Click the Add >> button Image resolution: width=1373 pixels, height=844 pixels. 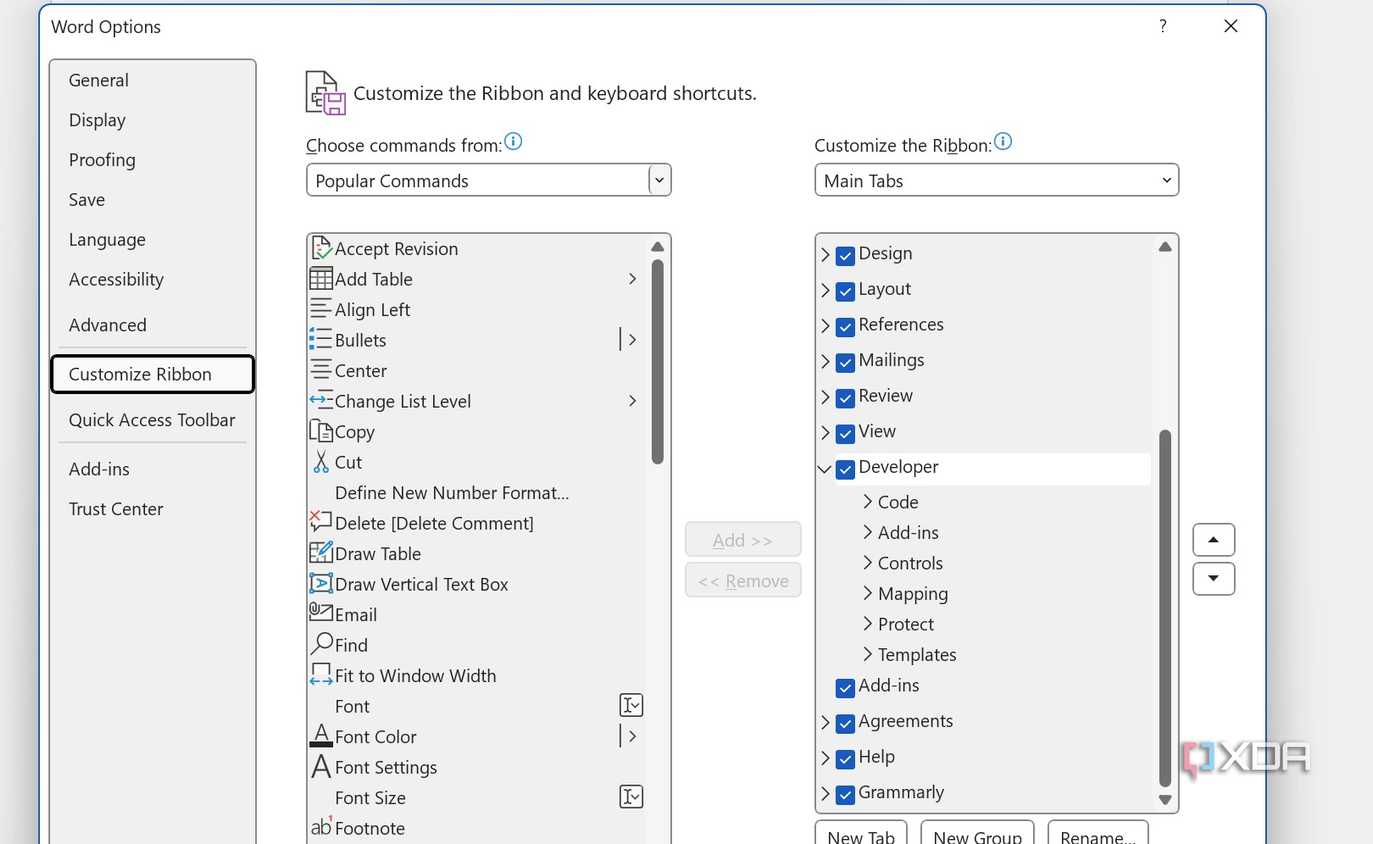click(x=743, y=540)
